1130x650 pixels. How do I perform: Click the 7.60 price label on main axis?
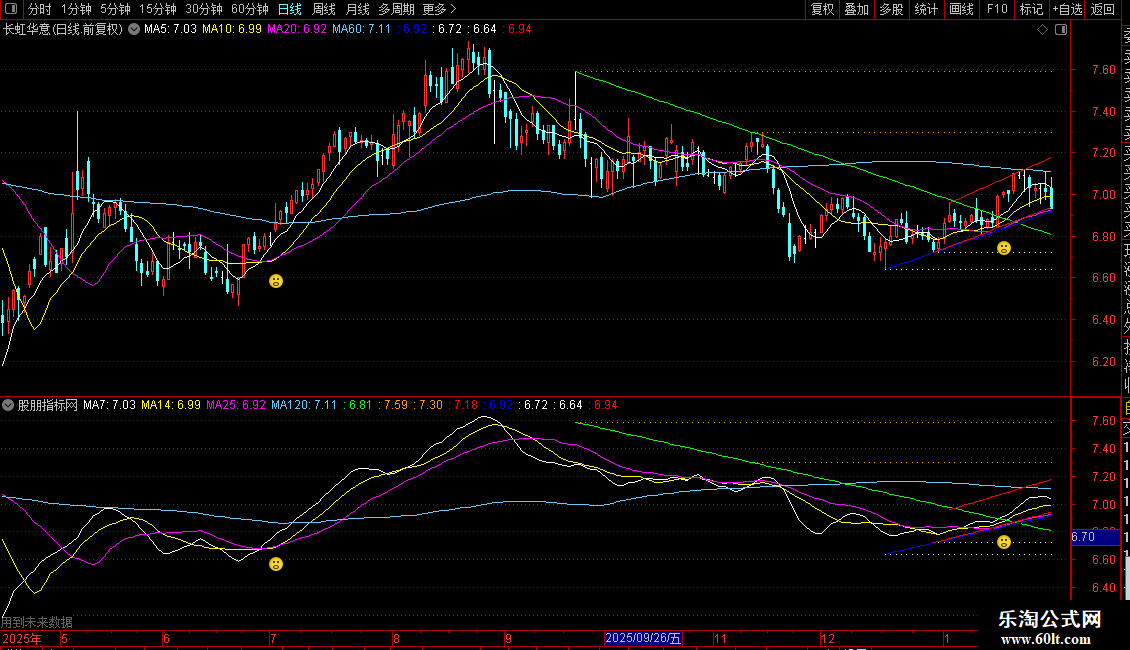coord(1103,70)
